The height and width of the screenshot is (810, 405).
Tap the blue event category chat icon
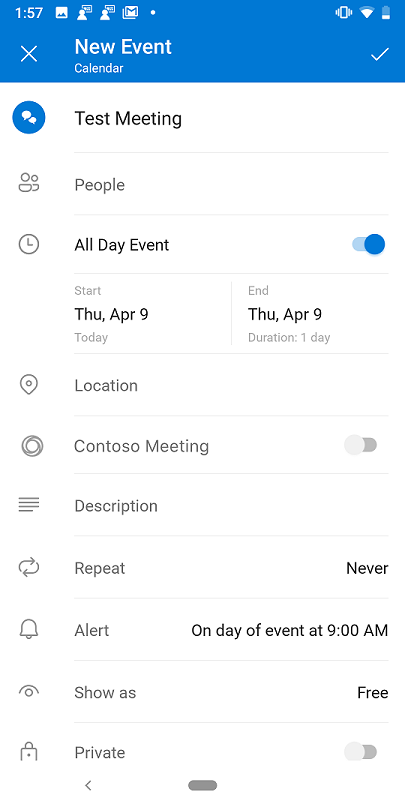[29, 118]
